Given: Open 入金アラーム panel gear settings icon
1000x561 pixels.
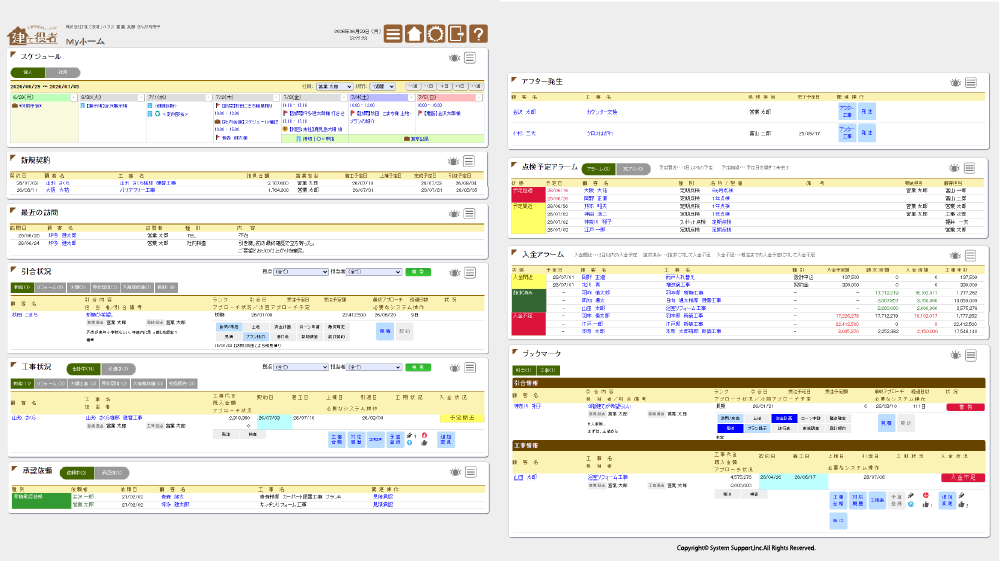Looking at the screenshot, I should tap(955, 256).
